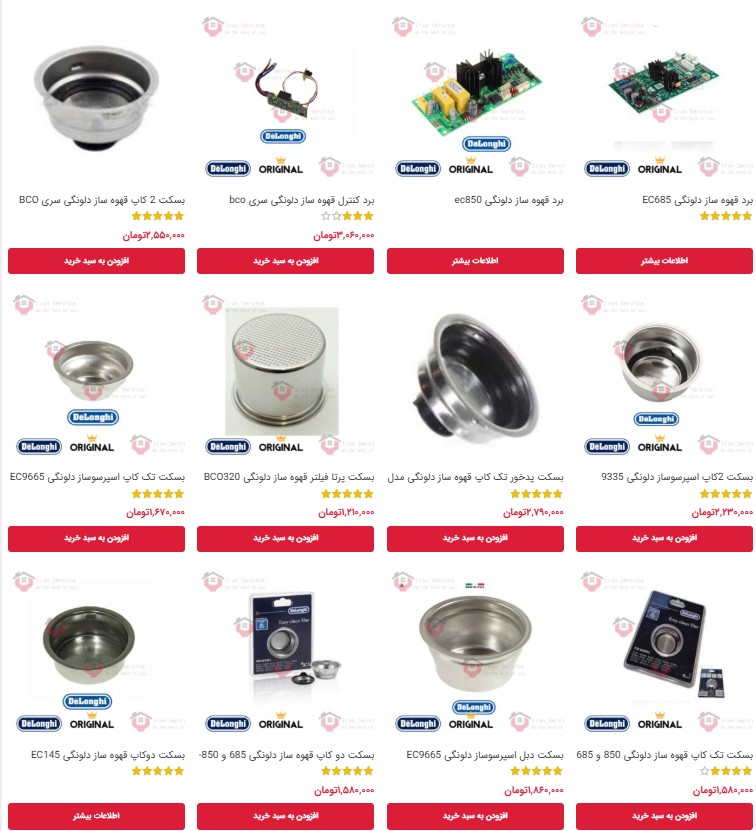Viewport: 756px width, 831px height.
Task: Click the 1,580,000 toman price of single-cup 685 basket
Action: coord(723,790)
